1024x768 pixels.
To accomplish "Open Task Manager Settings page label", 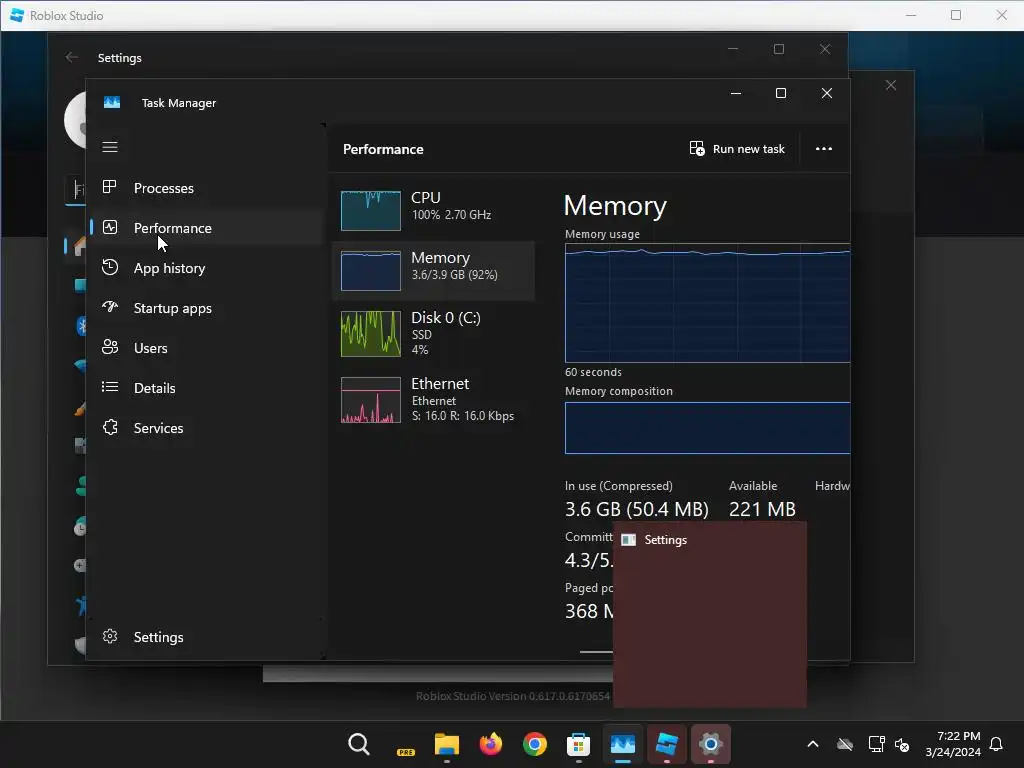I will (158, 637).
